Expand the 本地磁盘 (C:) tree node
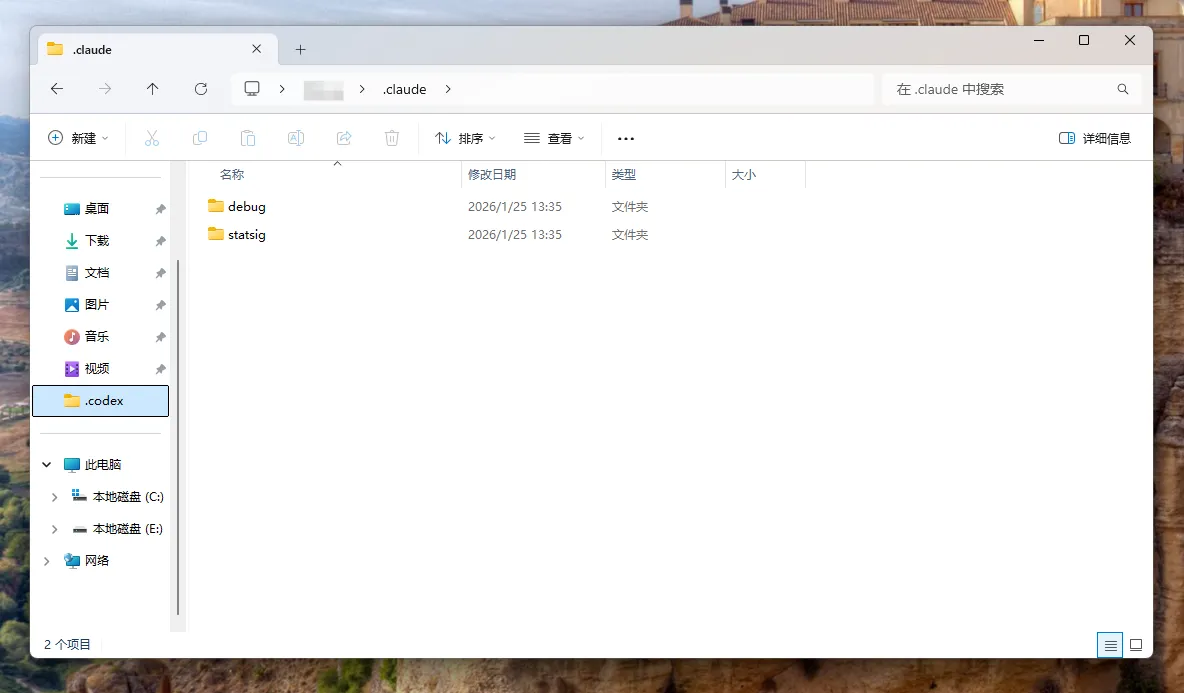The image size is (1184, 693). 54,497
